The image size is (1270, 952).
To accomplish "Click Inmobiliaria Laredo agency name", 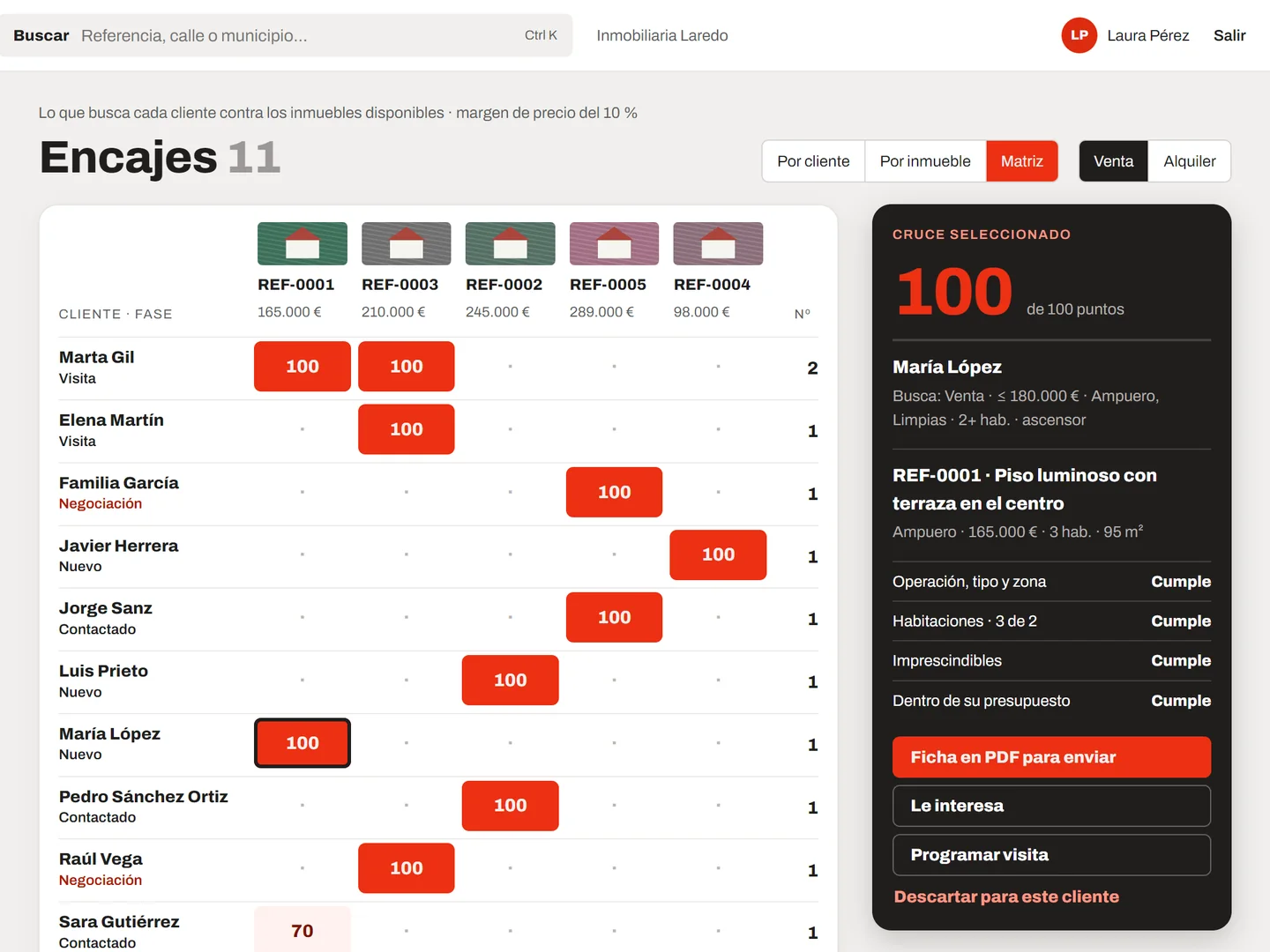I will click(x=662, y=35).
